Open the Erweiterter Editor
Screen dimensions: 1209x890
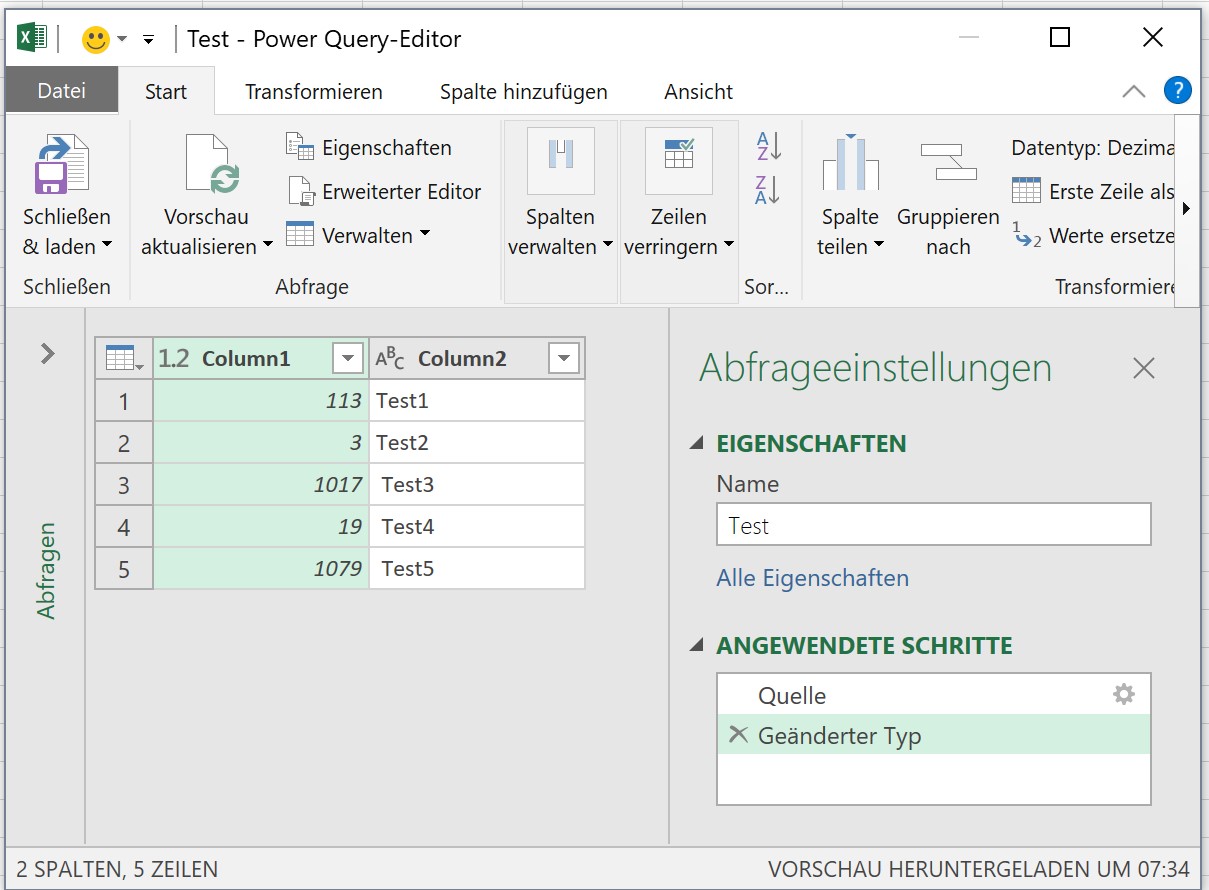pyautogui.click(x=385, y=191)
